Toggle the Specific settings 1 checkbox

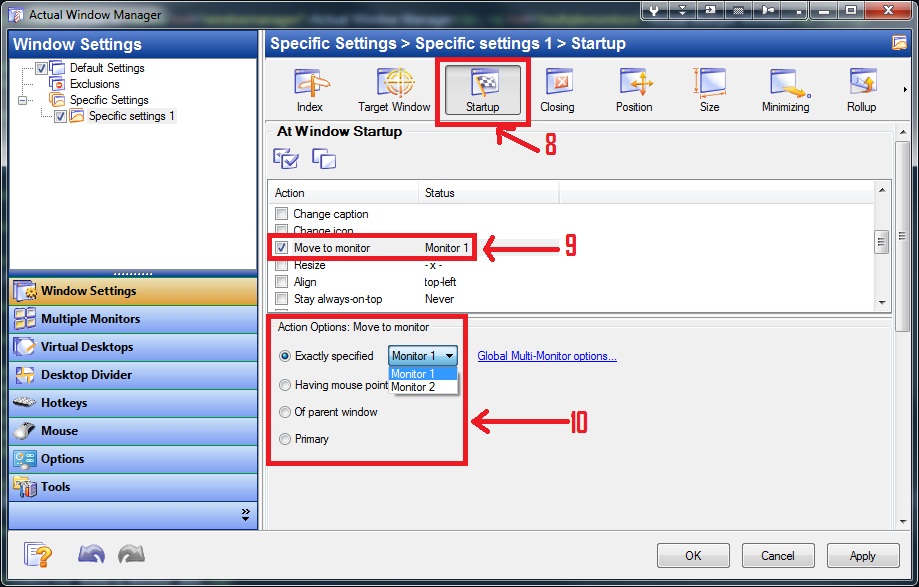click(60, 116)
